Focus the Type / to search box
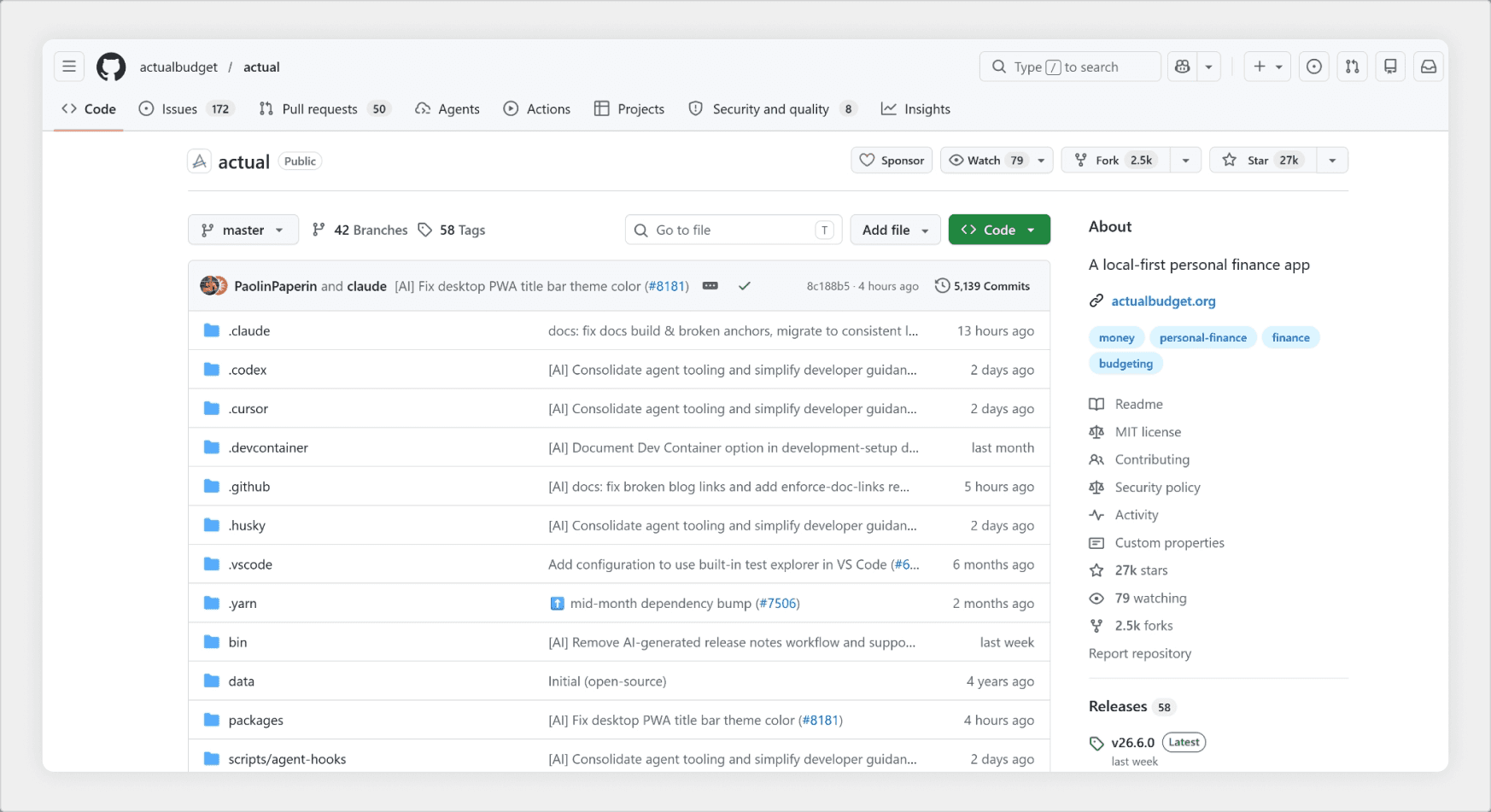The image size is (1491, 812). 1070,67
